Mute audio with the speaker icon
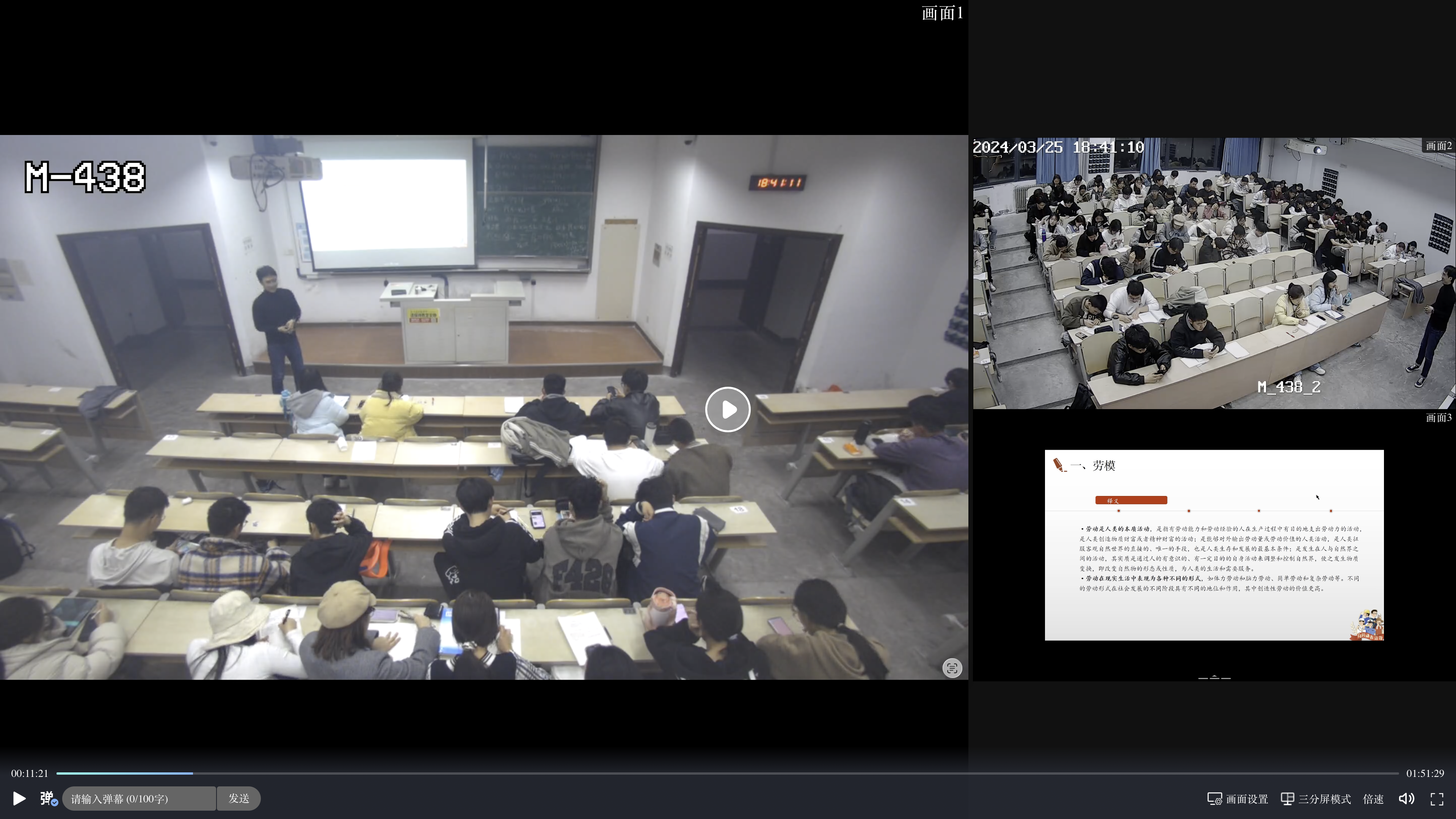This screenshot has height=819, width=1456. 1406,799
